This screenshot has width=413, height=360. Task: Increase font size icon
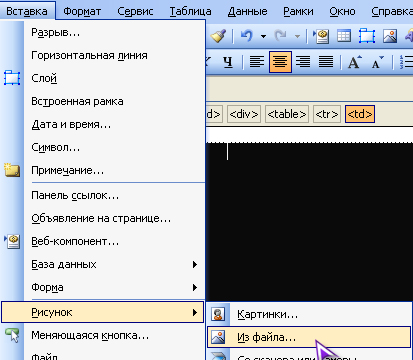click(x=354, y=62)
